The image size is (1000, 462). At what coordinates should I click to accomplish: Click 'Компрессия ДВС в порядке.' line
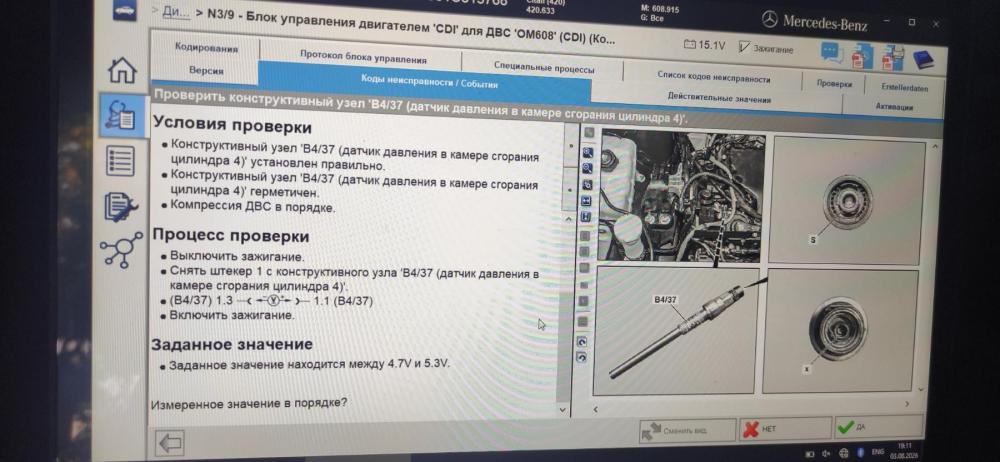coord(252,207)
